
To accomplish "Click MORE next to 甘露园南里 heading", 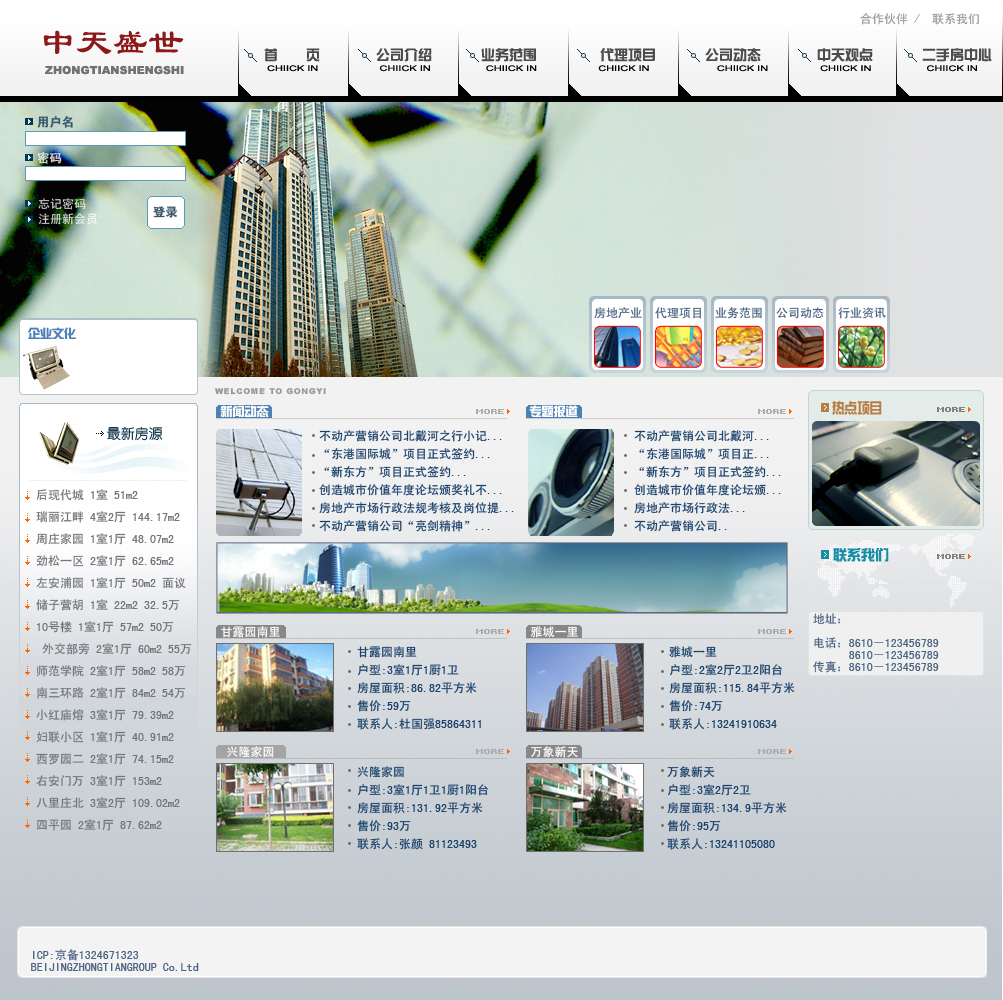I will click(493, 631).
